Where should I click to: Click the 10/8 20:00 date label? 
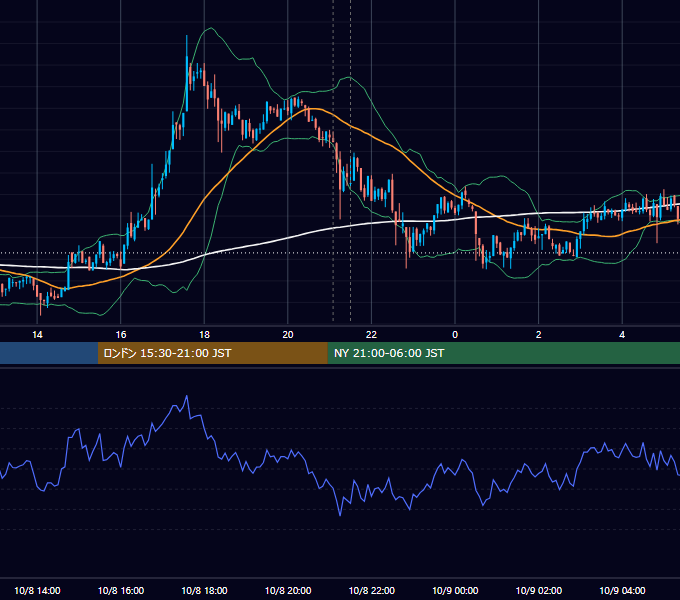[x=288, y=591]
